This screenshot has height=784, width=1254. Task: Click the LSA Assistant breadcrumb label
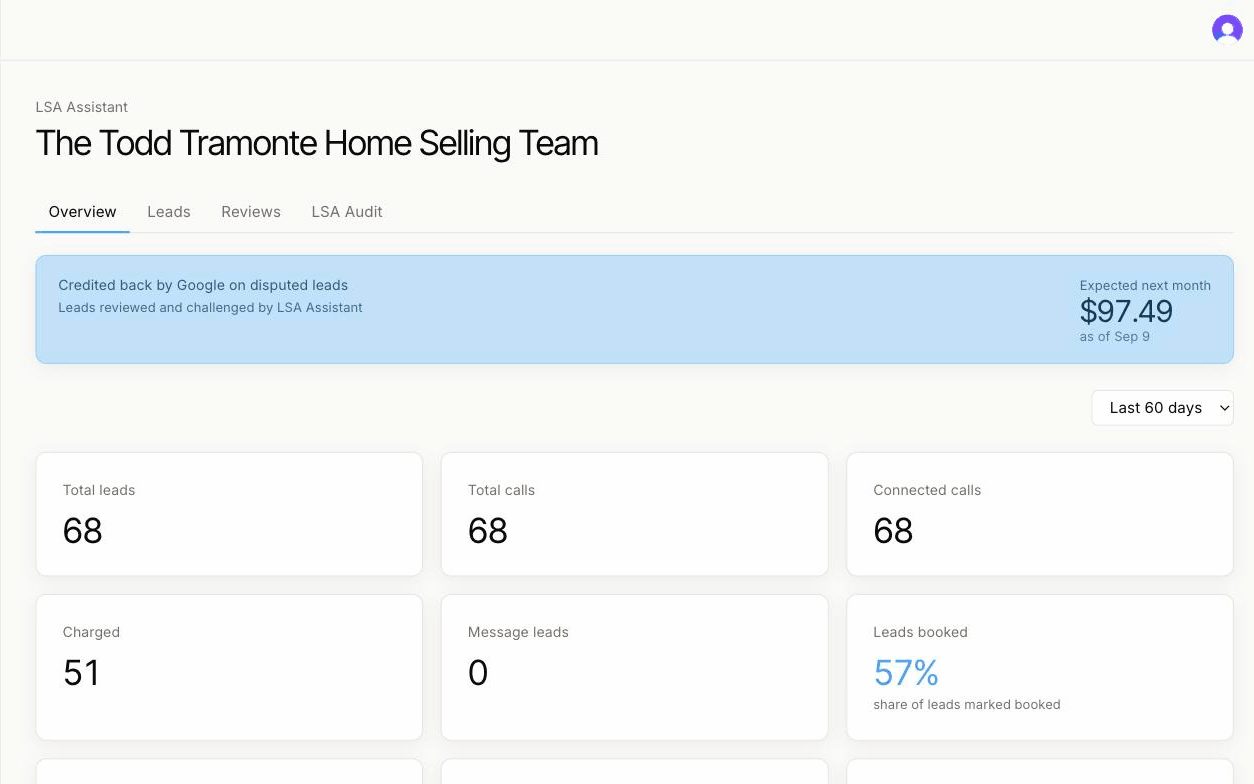tap(82, 107)
